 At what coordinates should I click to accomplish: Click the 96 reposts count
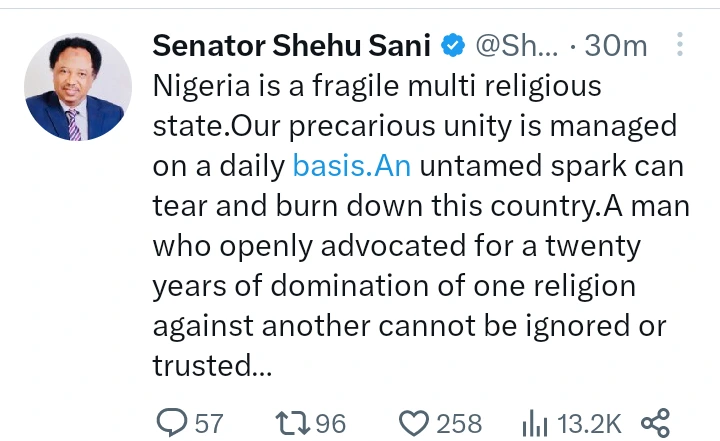coord(329,422)
